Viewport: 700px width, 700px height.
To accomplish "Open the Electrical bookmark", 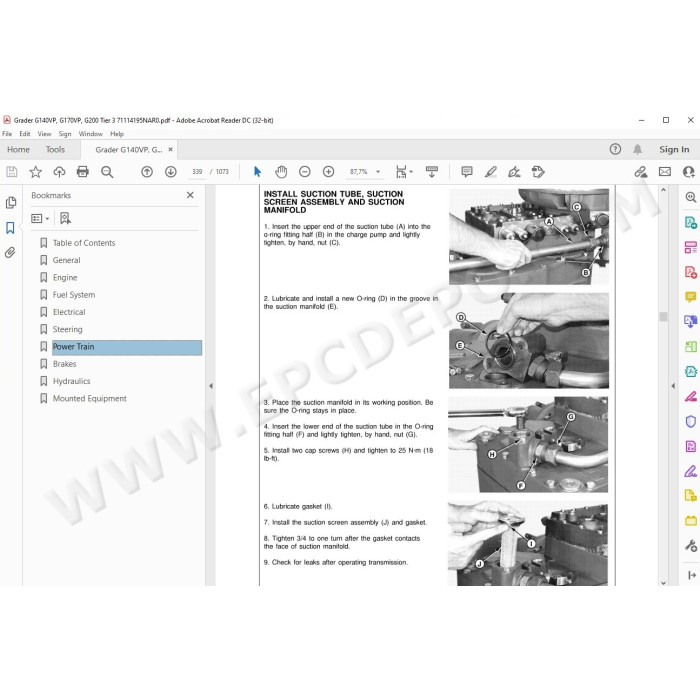I will click(69, 312).
